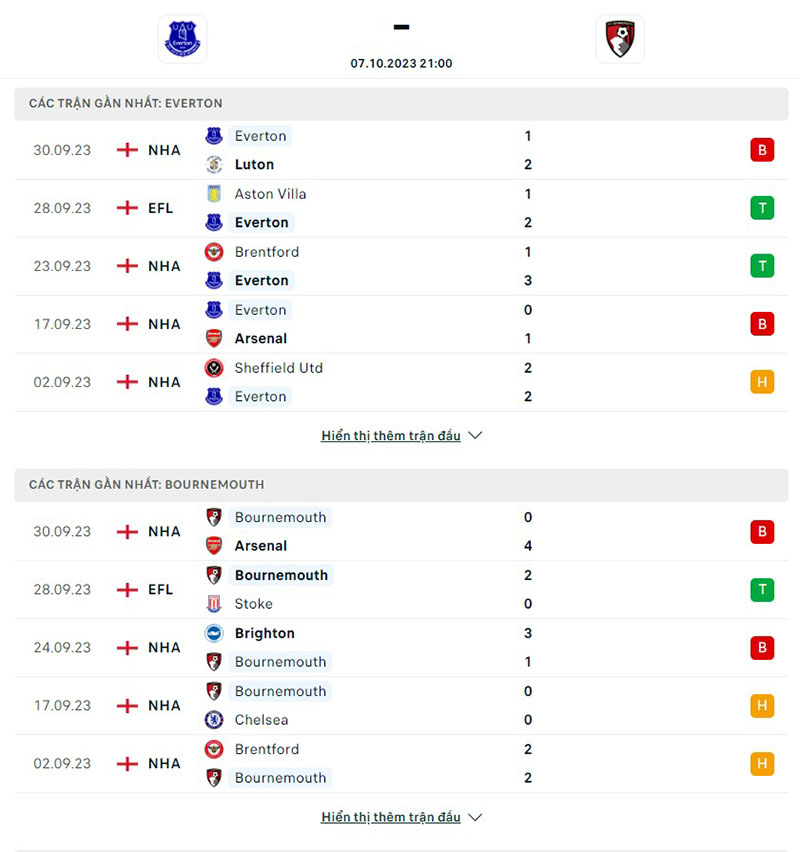
Task: Expand more Bournemouth matches with the chevron
Action: click(x=475, y=817)
